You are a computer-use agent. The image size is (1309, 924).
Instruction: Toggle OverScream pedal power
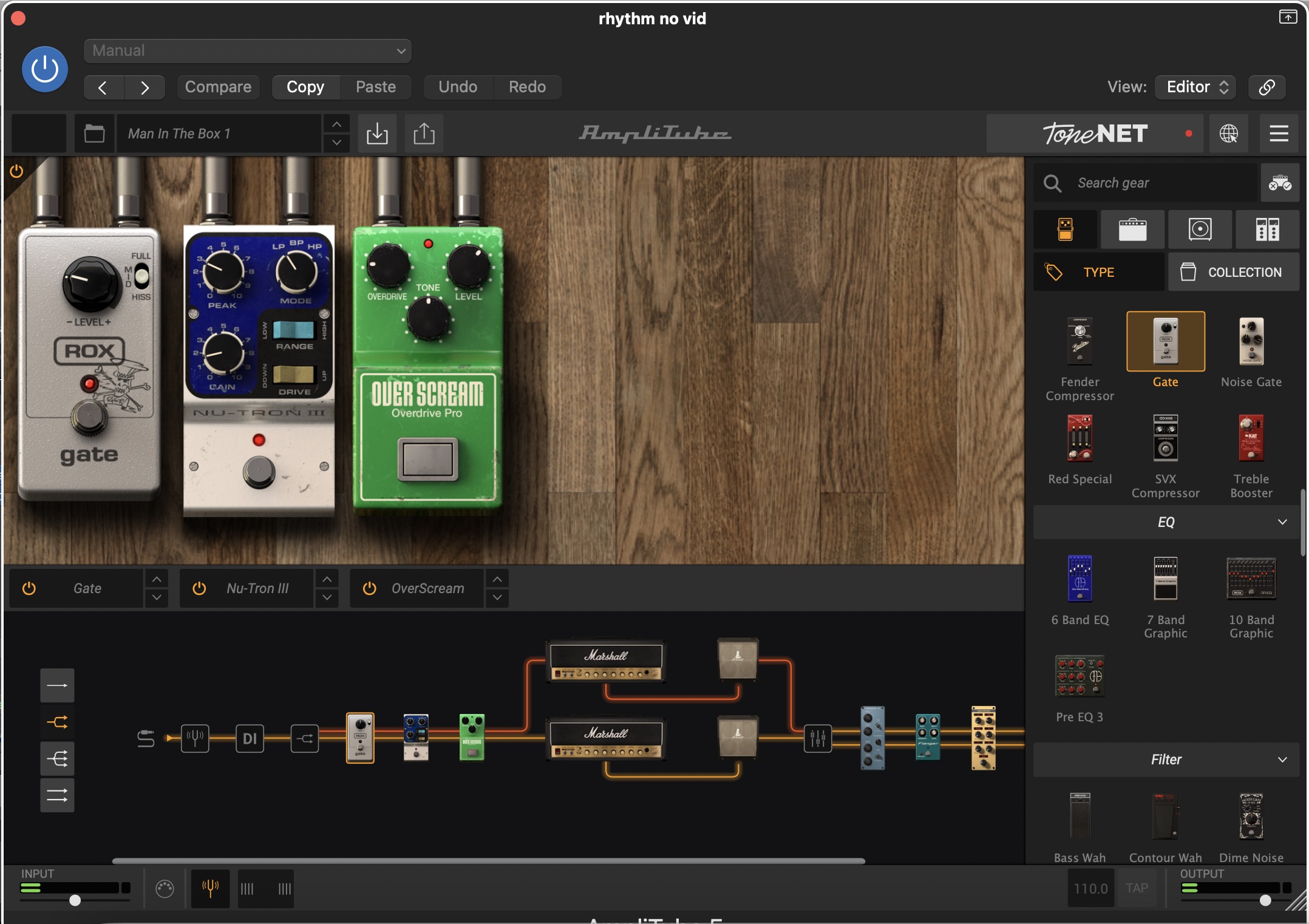369,588
